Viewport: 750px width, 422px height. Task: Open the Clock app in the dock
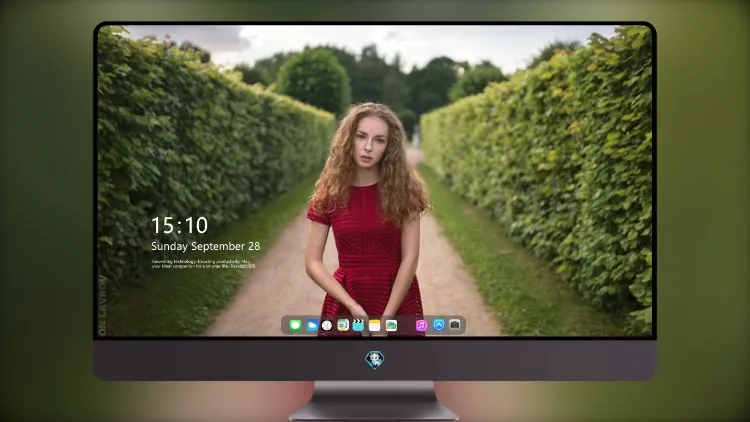coord(327,326)
